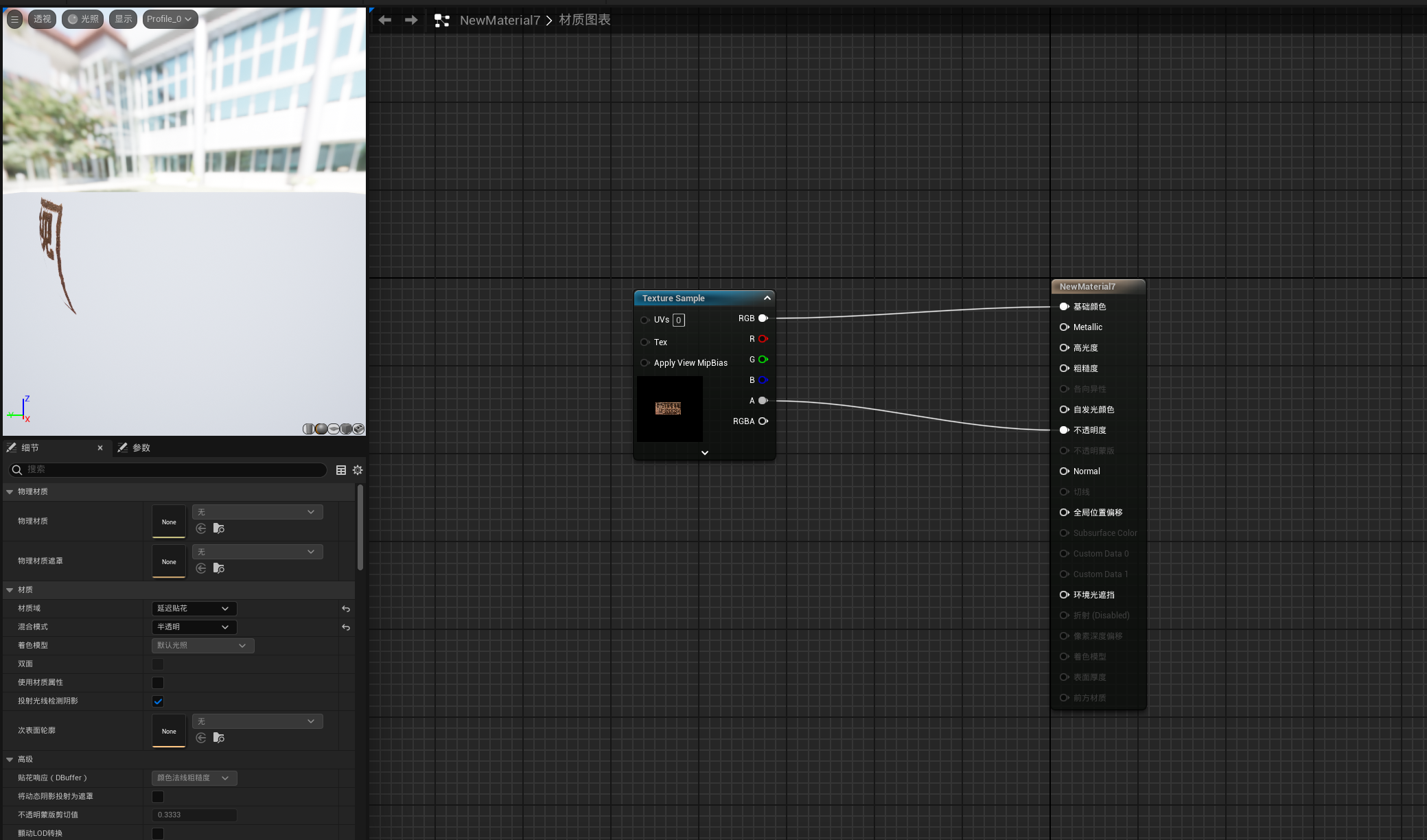Image resolution: width=1427 pixels, height=840 pixels.
Task: Click the property matrix table icon
Action: (341, 470)
